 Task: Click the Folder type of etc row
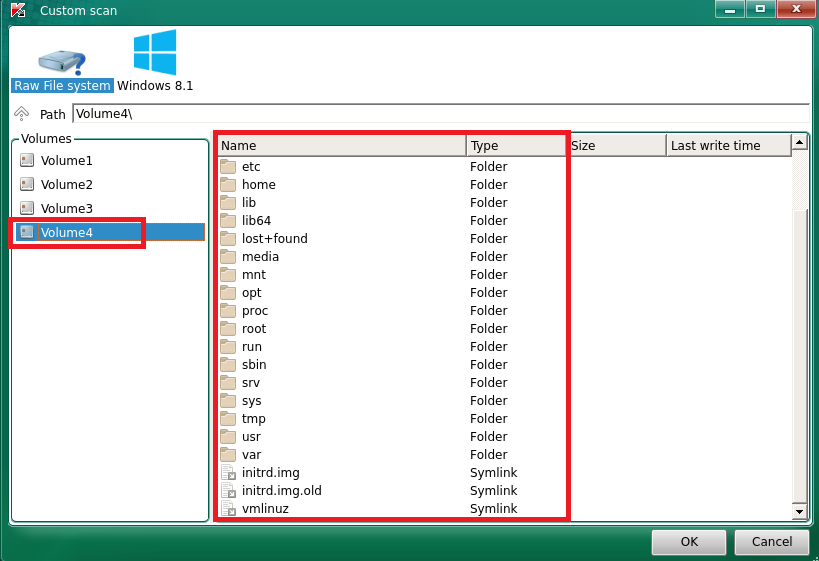[489, 167]
